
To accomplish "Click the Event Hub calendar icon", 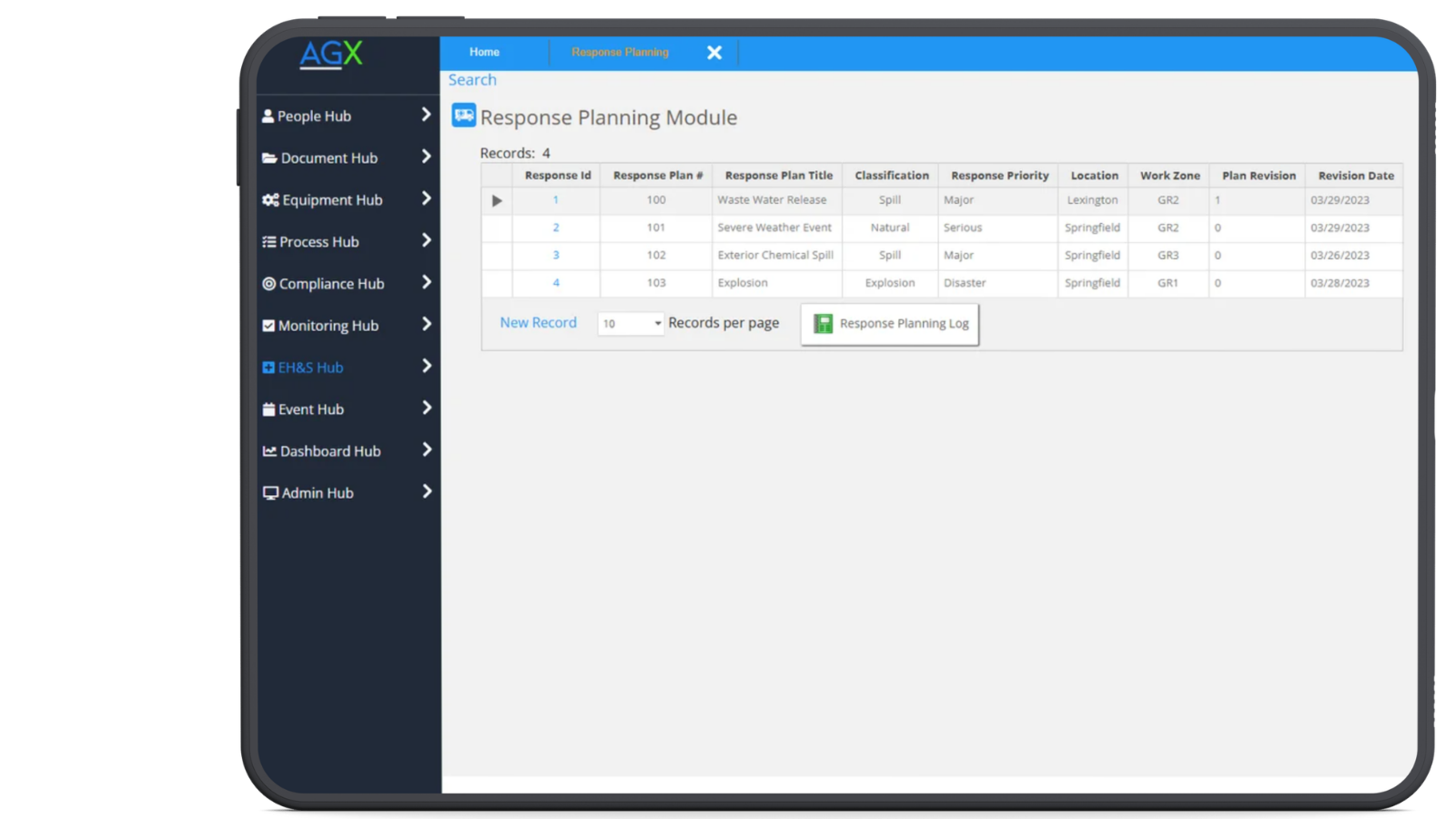I will pos(268,409).
